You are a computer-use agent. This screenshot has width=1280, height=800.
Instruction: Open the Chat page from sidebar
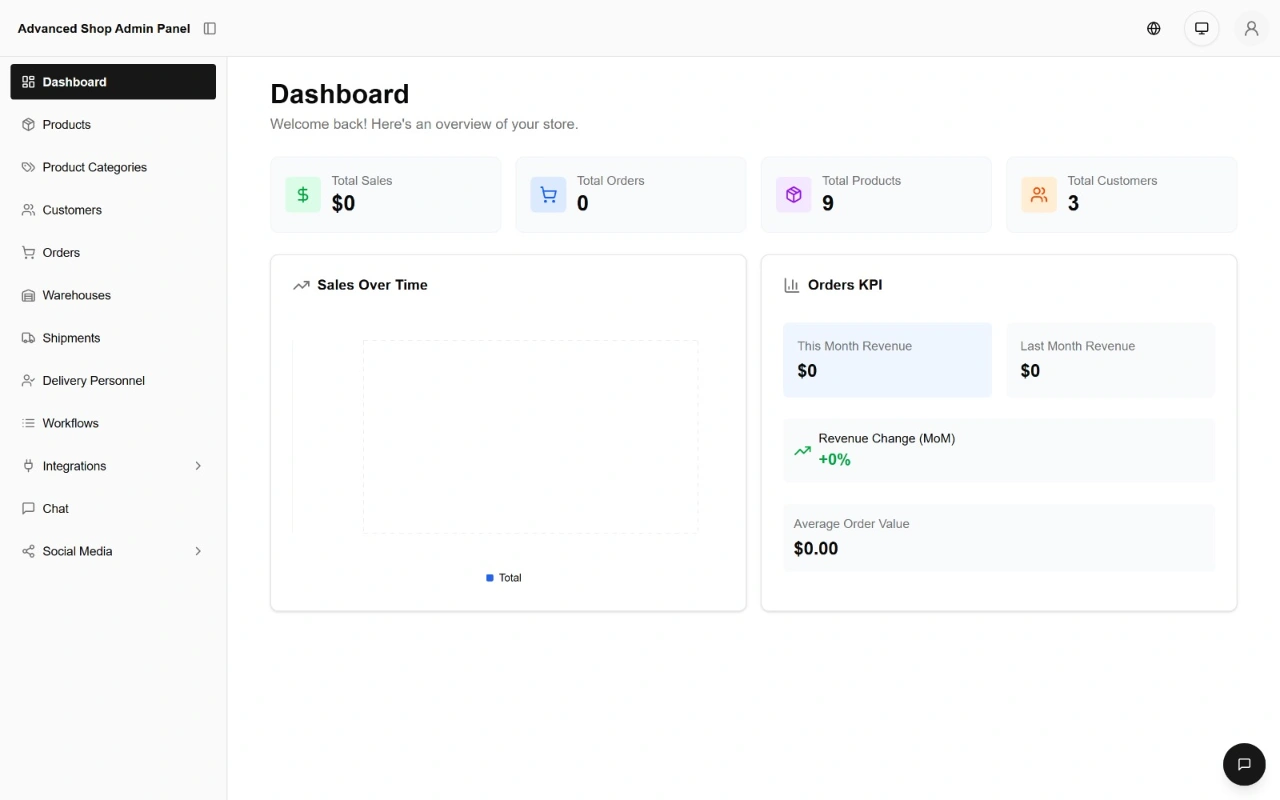113,508
